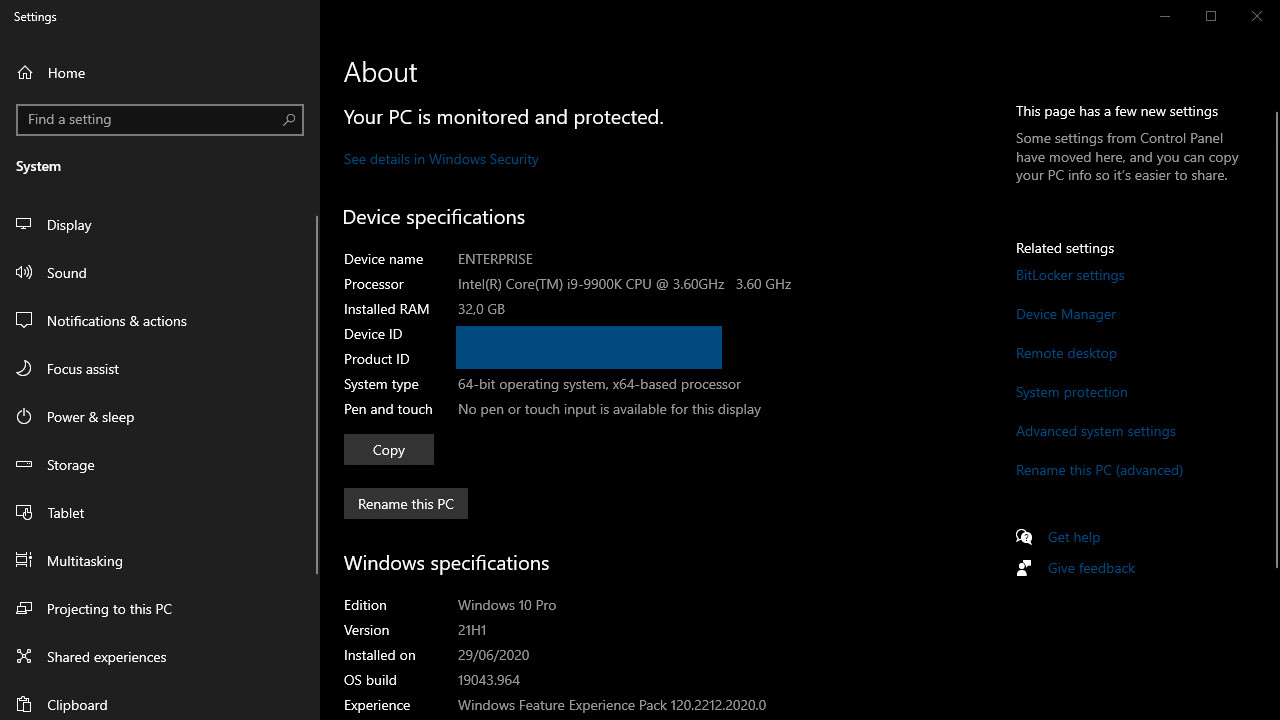Open Remote desktop link

coord(1066,353)
